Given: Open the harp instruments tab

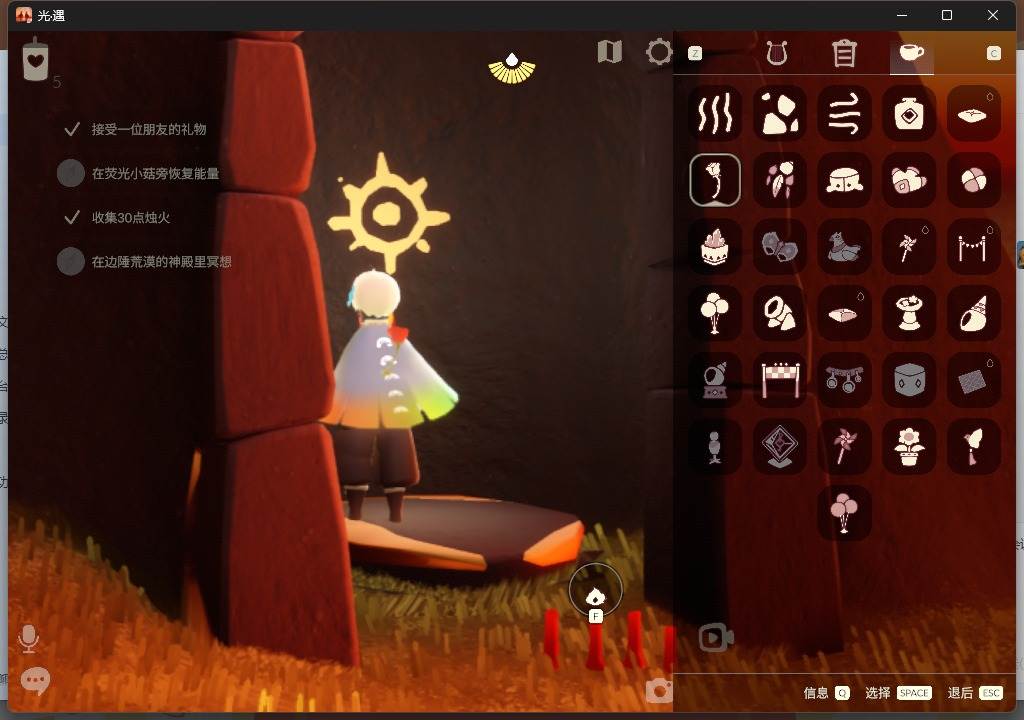Looking at the screenshot, I should point(776,53).
